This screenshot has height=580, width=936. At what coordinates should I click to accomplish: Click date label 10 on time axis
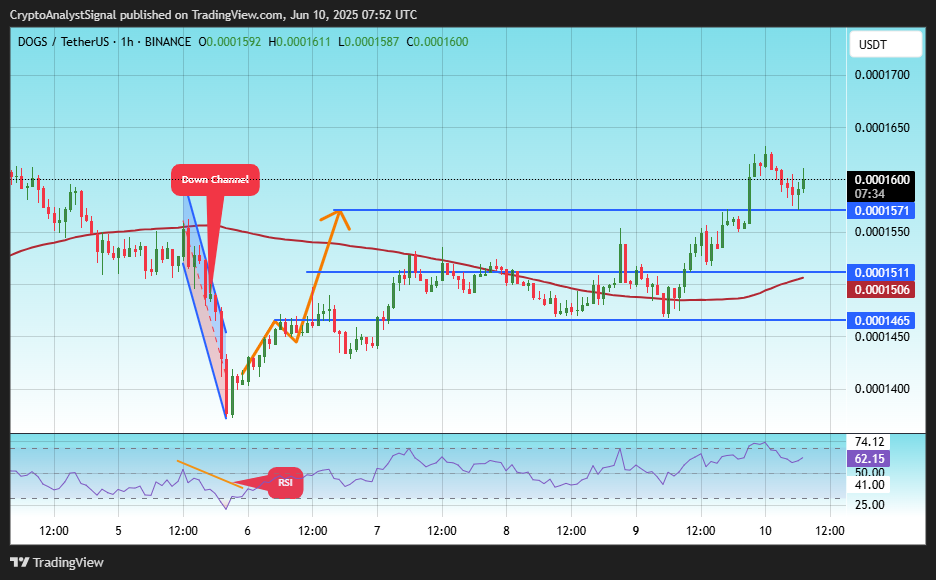(765, 530)
